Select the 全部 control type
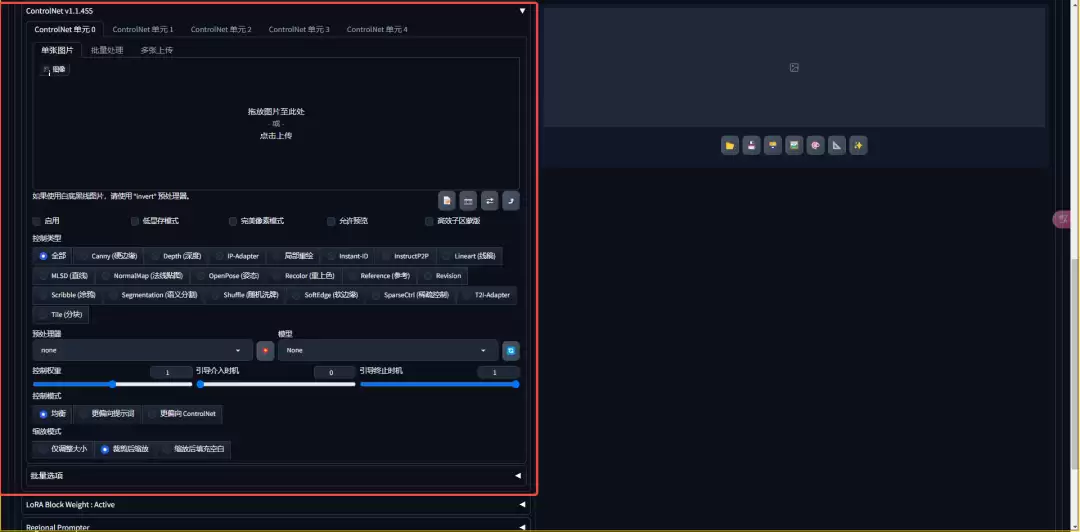 pyautogui.click(x=52, y=256)
